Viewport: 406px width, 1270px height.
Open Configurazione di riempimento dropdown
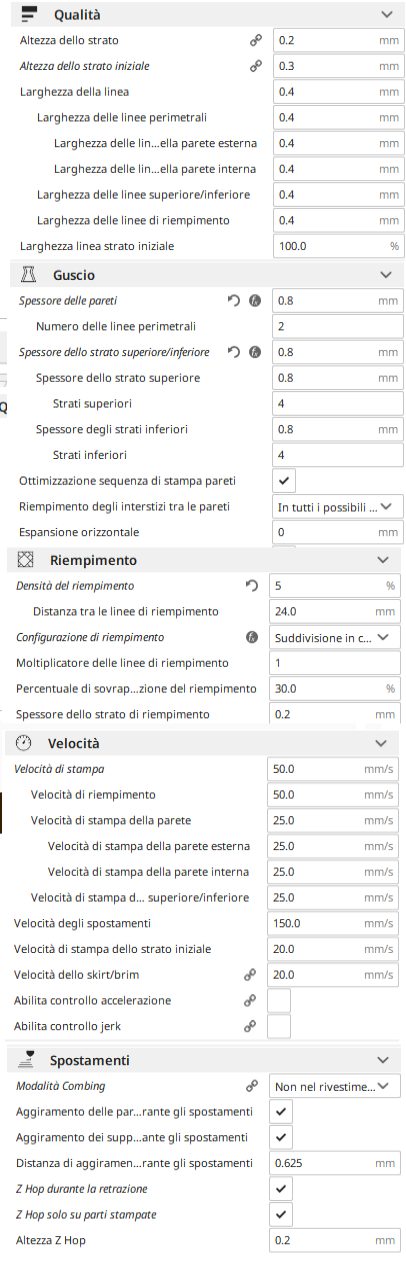(336, 637)
